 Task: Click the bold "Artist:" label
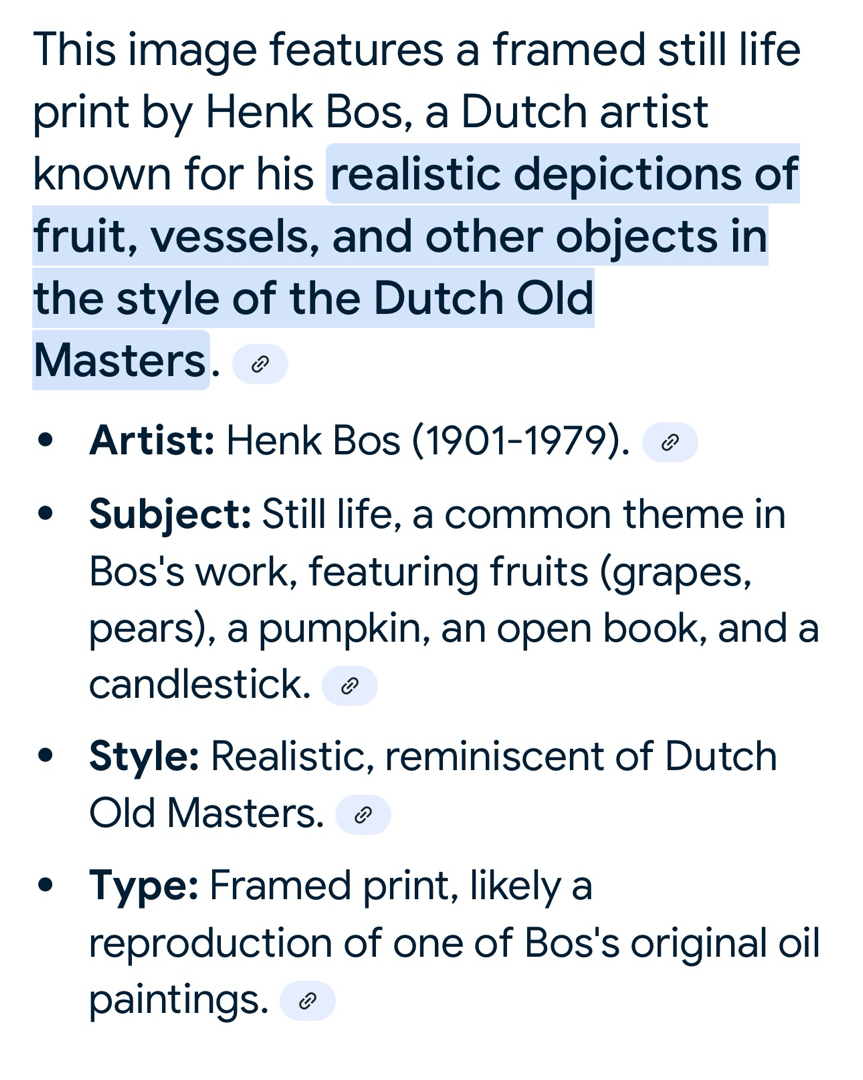[152, 441]
